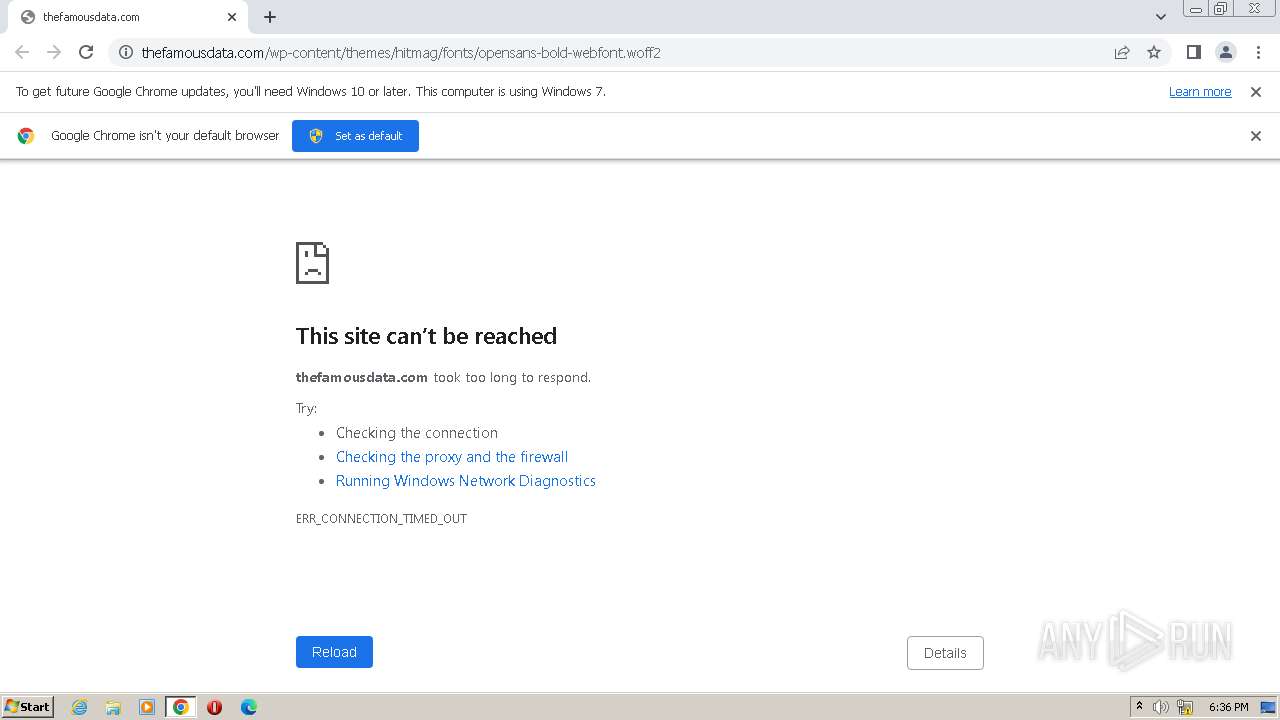
Task: Click the blue Reload button
Action: pyautogui.click(x=334, y=652)
